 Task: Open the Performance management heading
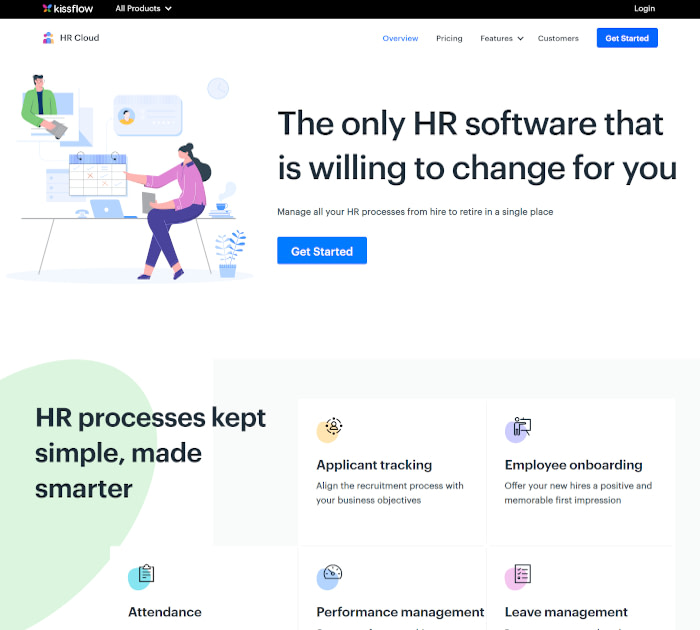click(x=400, y=612)
